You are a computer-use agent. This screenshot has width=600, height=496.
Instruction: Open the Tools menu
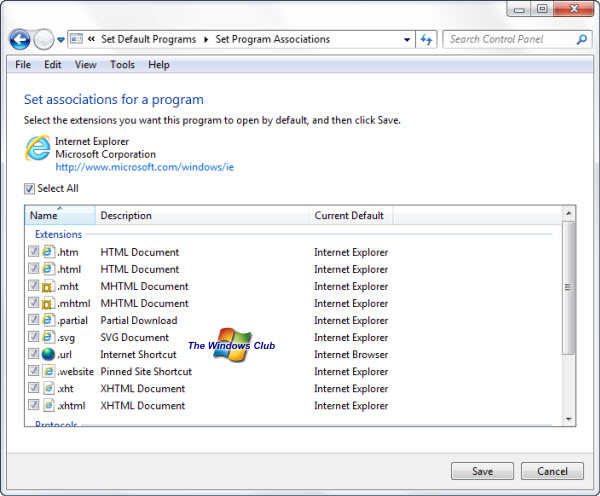(122, 65)
